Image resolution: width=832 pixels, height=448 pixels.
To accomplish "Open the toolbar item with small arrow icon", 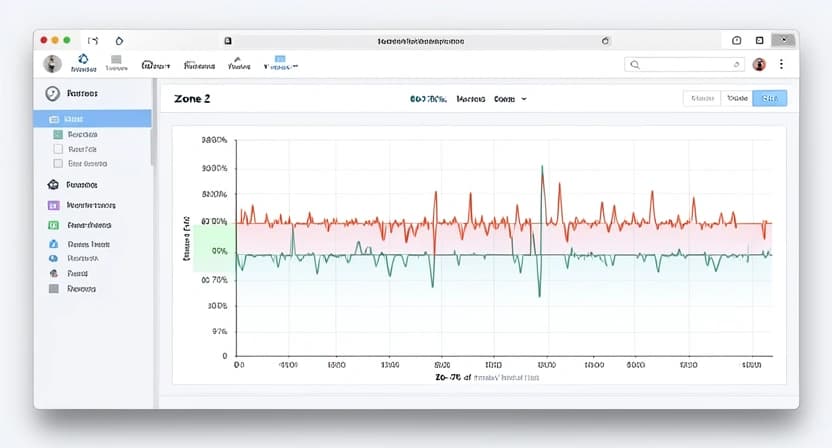I will [239, 64].
